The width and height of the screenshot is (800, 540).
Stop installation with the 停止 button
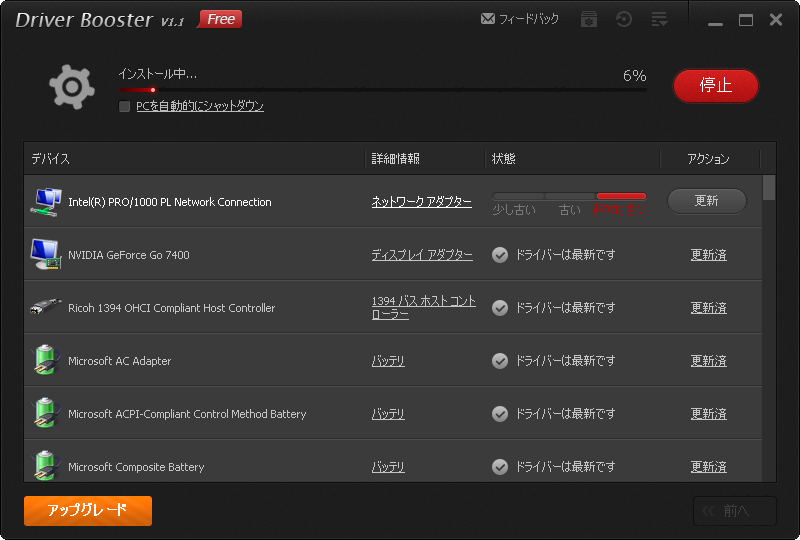[x=715, y=85]
